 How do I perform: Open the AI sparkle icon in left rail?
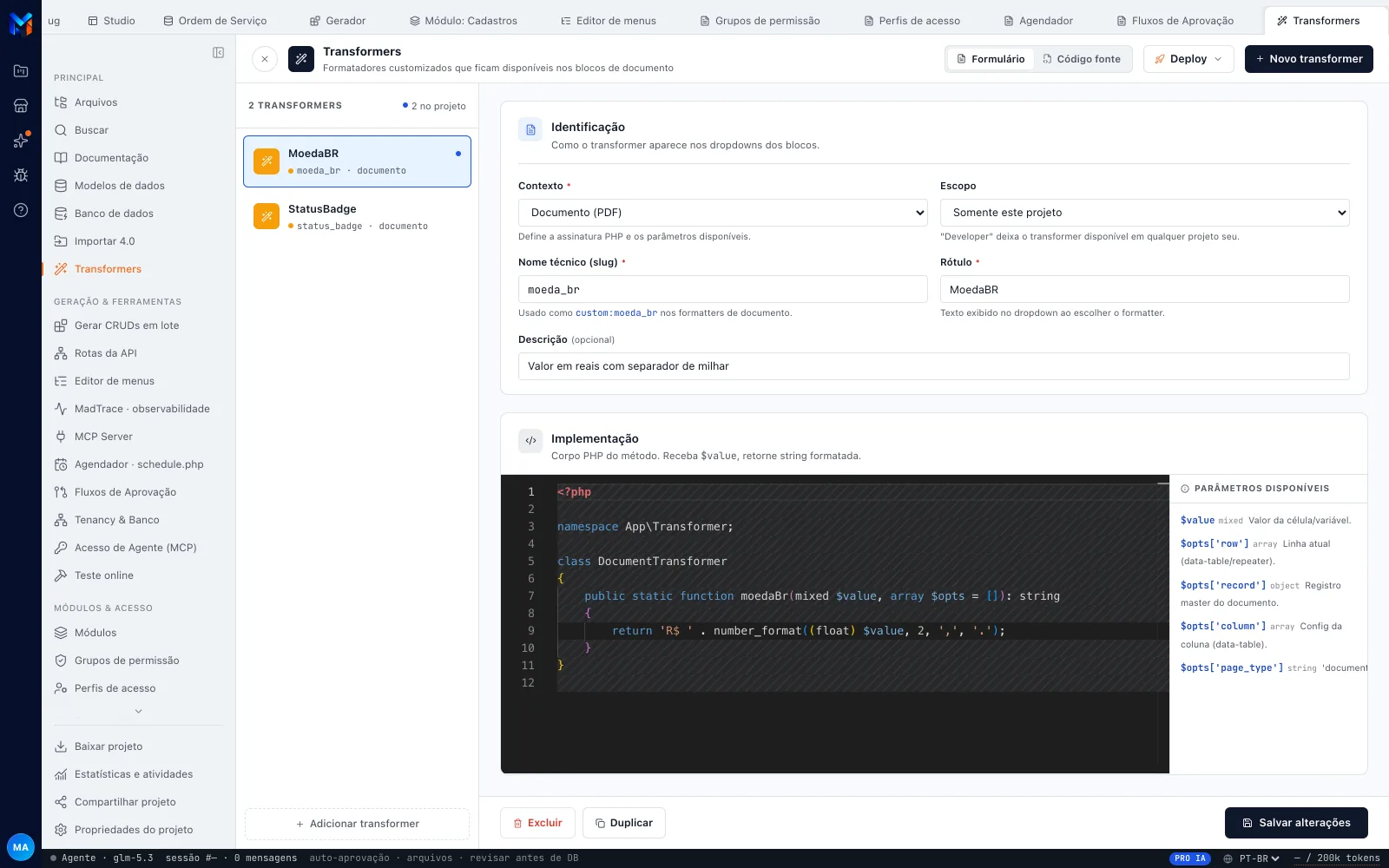click(x=21, y=141)
